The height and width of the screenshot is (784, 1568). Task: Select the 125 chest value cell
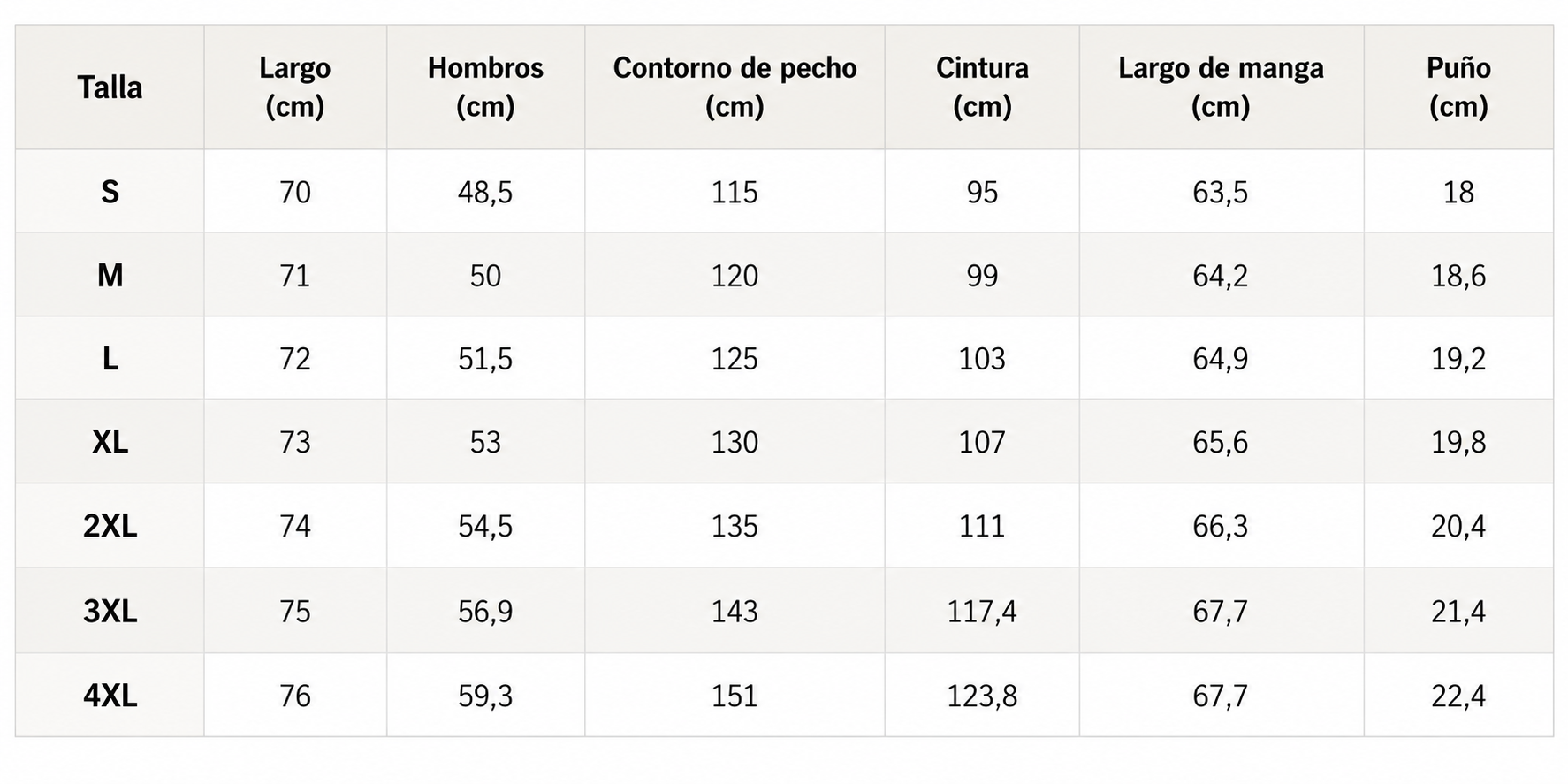point(735,358)
